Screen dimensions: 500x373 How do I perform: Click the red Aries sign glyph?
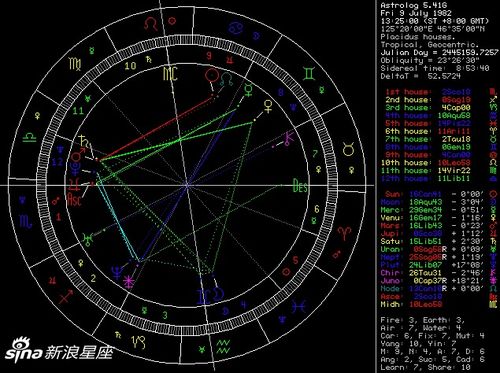point(344,233)
